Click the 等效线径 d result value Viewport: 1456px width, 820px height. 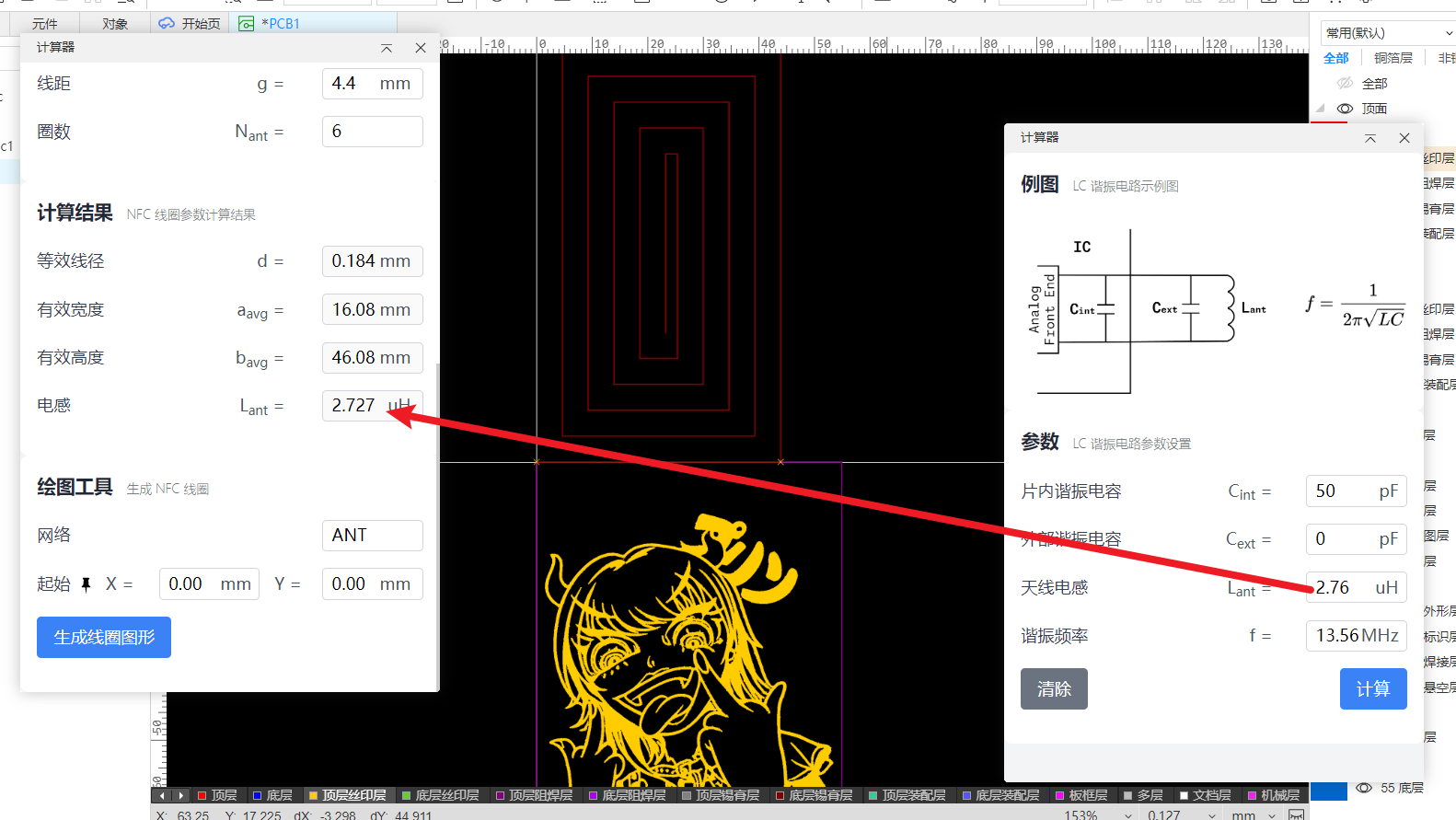coord(372,261)
